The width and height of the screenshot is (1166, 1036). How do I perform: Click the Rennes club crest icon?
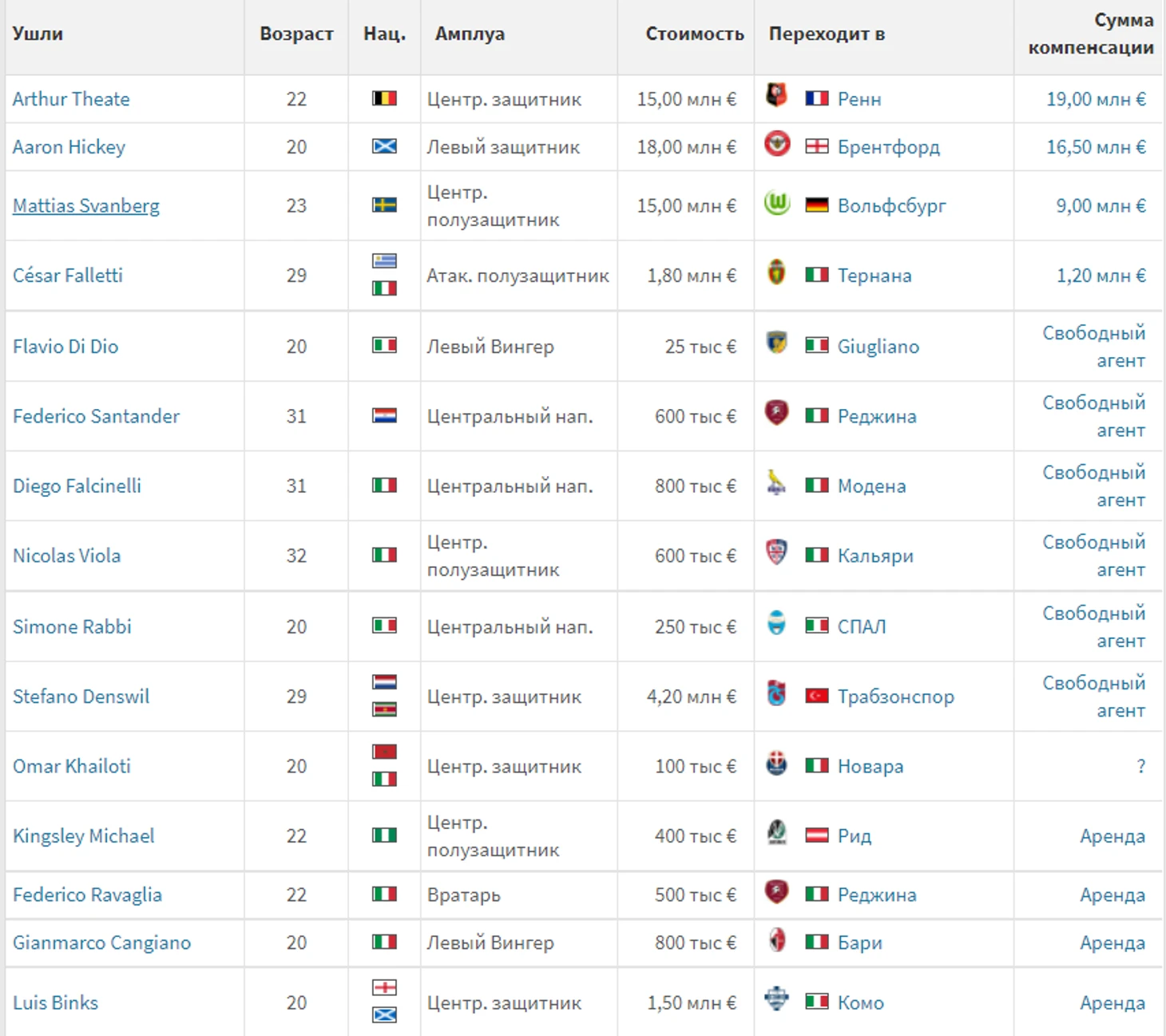776,96
